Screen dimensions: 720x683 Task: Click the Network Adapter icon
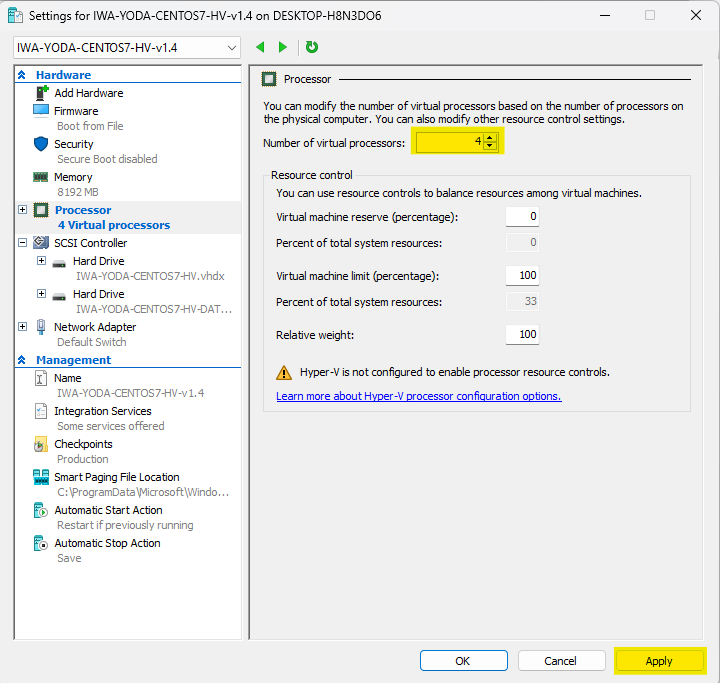(x=41, y=327)
